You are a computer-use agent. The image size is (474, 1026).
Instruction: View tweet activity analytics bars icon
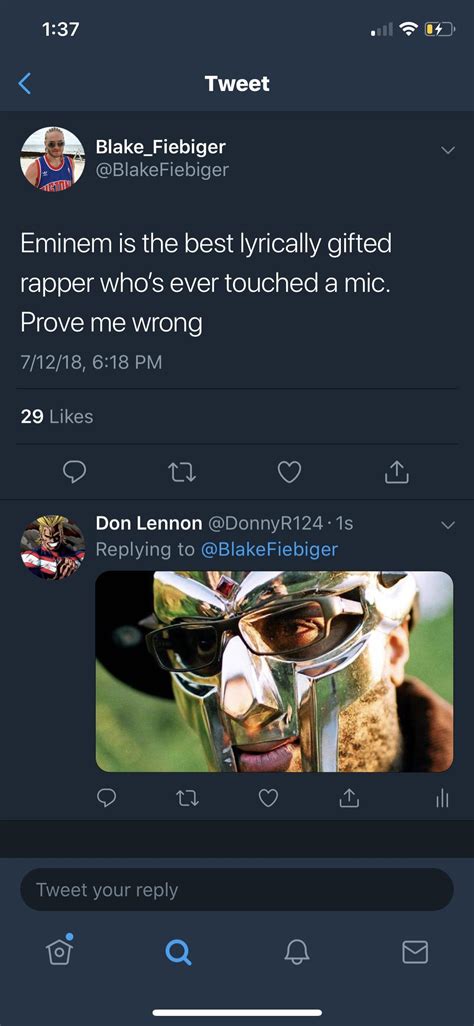tap(443, 798)
